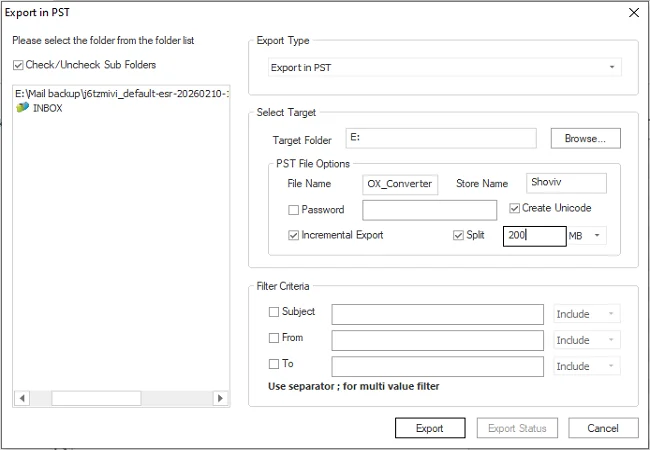Enable the Password checkbox
650x450 pixels.
click(x=293, y=210)
